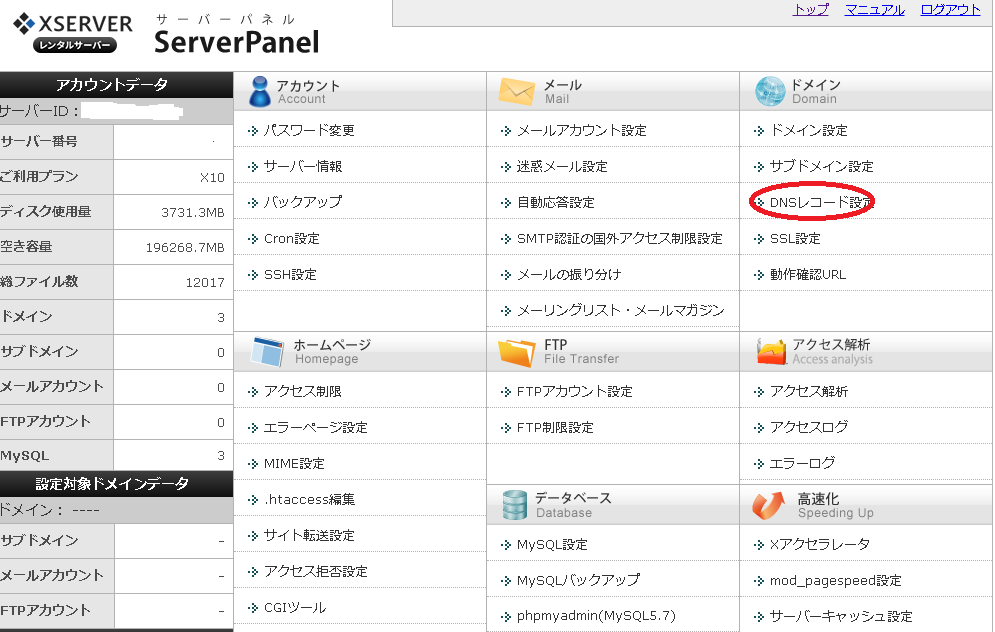Select SSH設定 under Account
995x632 pixels.
click(x=289, y=274)
